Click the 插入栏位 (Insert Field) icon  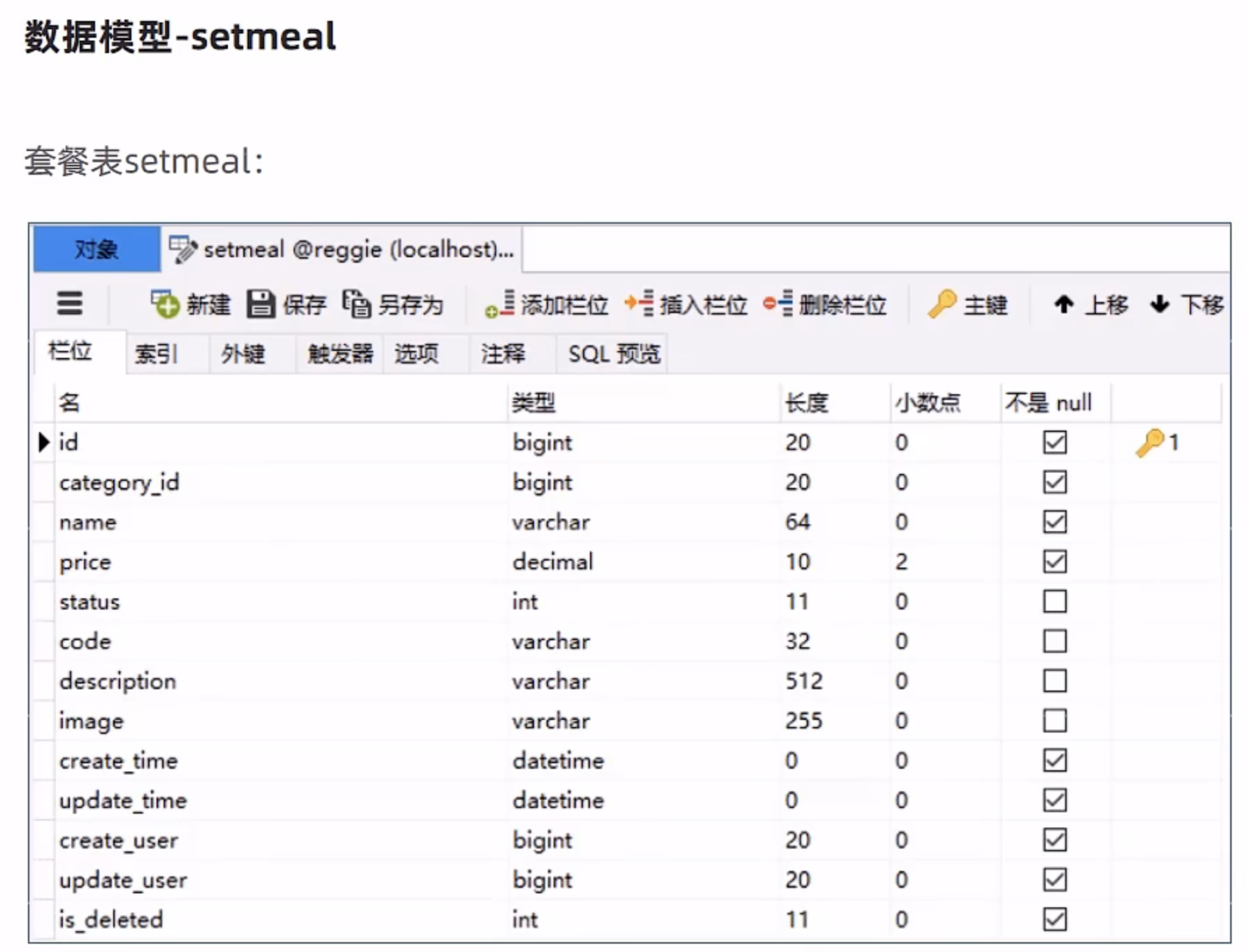[640, 305]
